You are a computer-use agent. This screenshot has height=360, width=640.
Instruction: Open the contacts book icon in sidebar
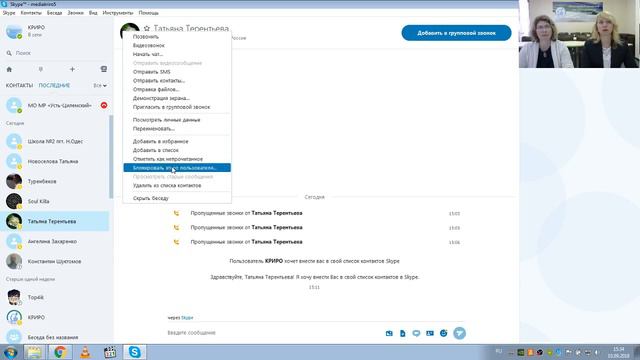104,69
